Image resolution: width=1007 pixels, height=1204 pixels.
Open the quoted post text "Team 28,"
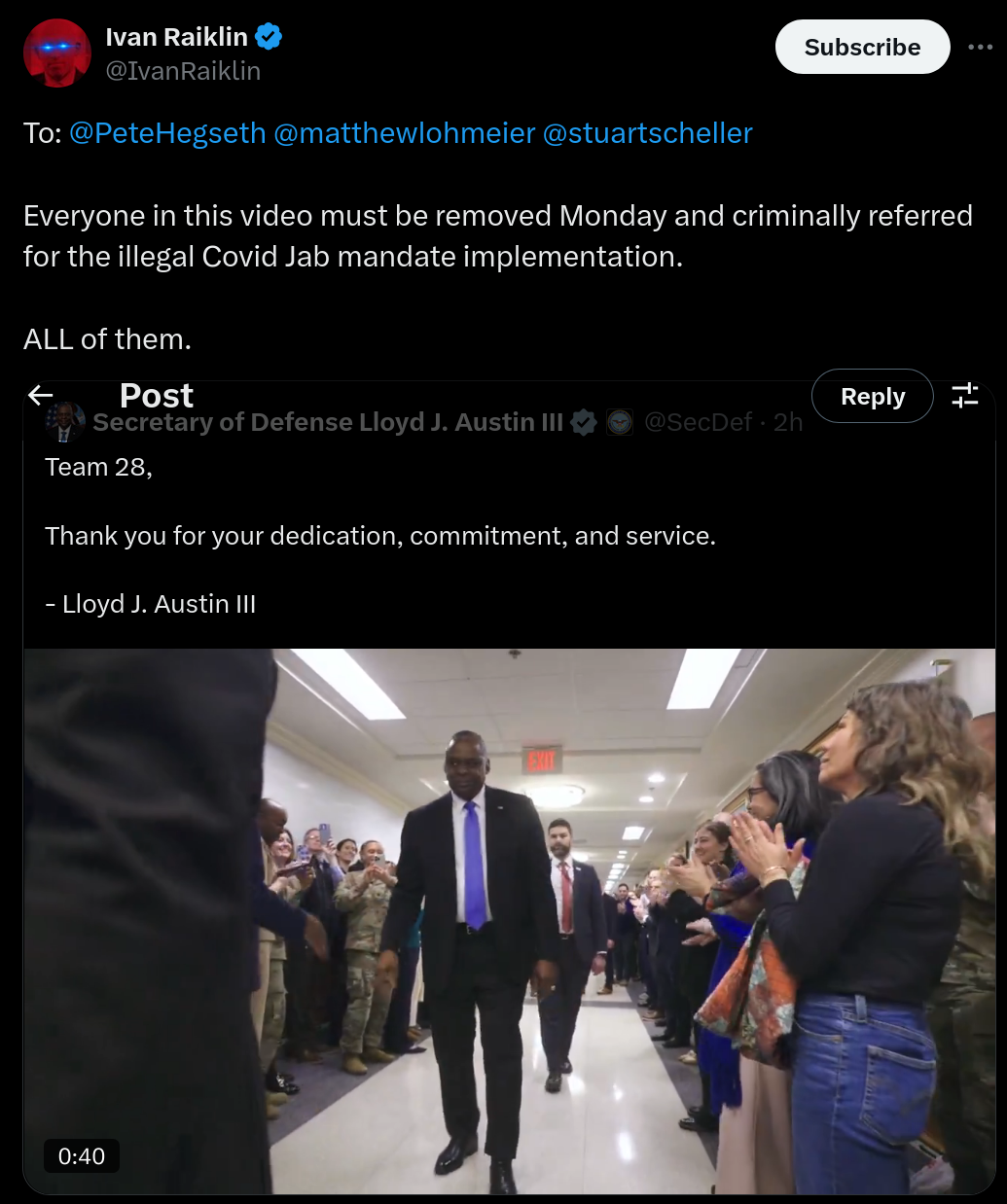pyautogui.click(x=98, y=467)
